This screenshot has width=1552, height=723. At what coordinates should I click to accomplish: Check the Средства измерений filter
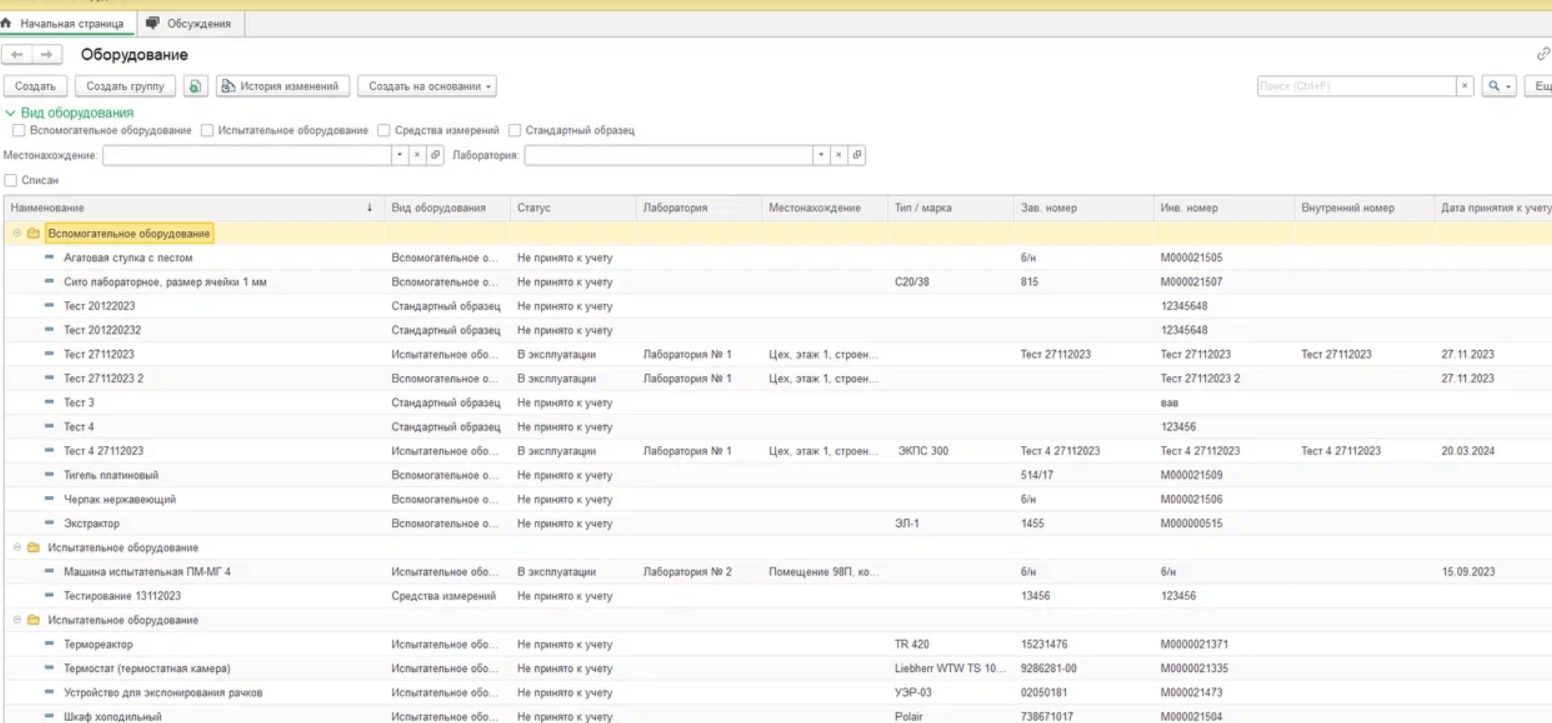[x=385, y=130]
